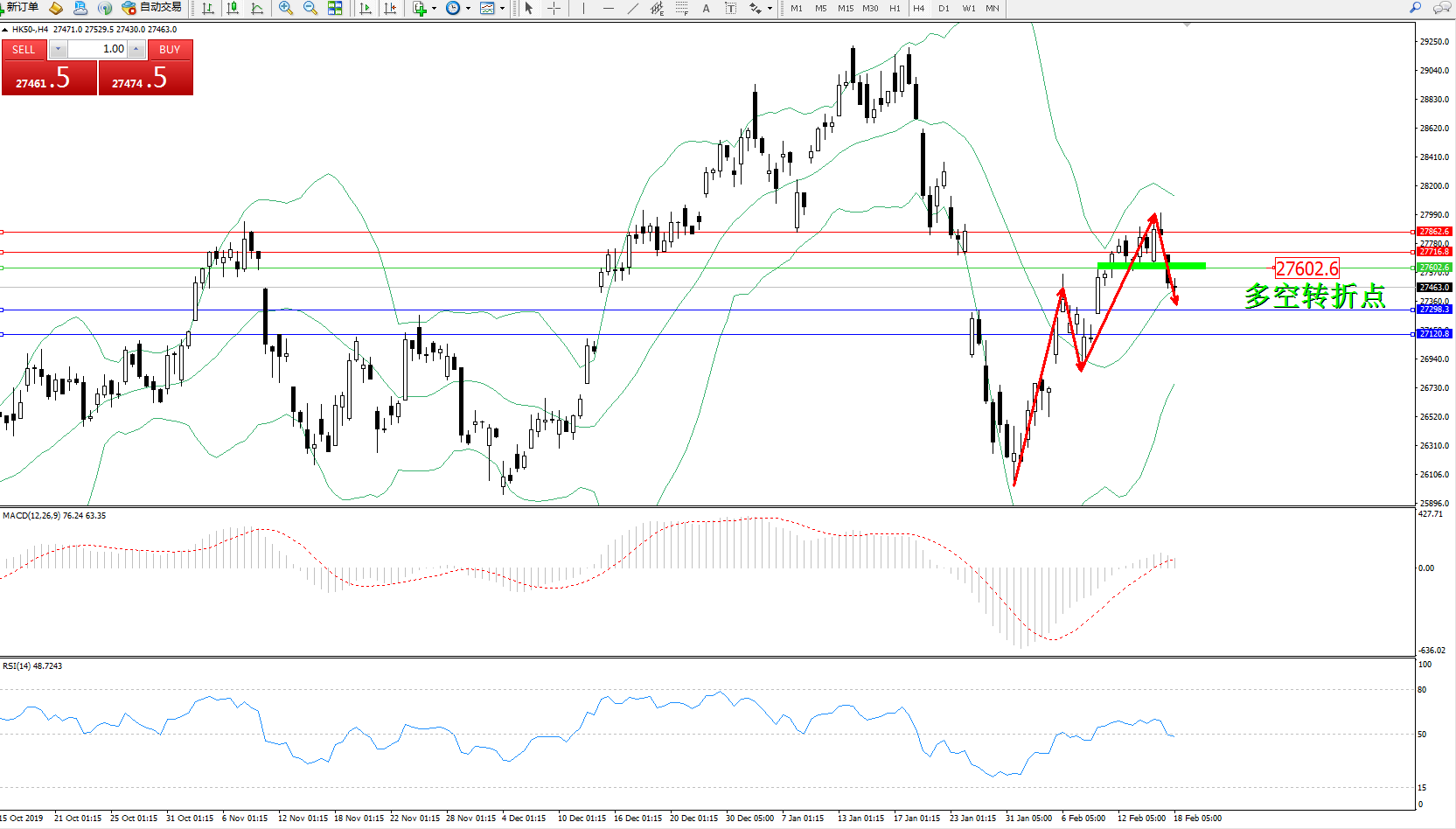Select the trendline drawing tool

[x=633, y=8]
